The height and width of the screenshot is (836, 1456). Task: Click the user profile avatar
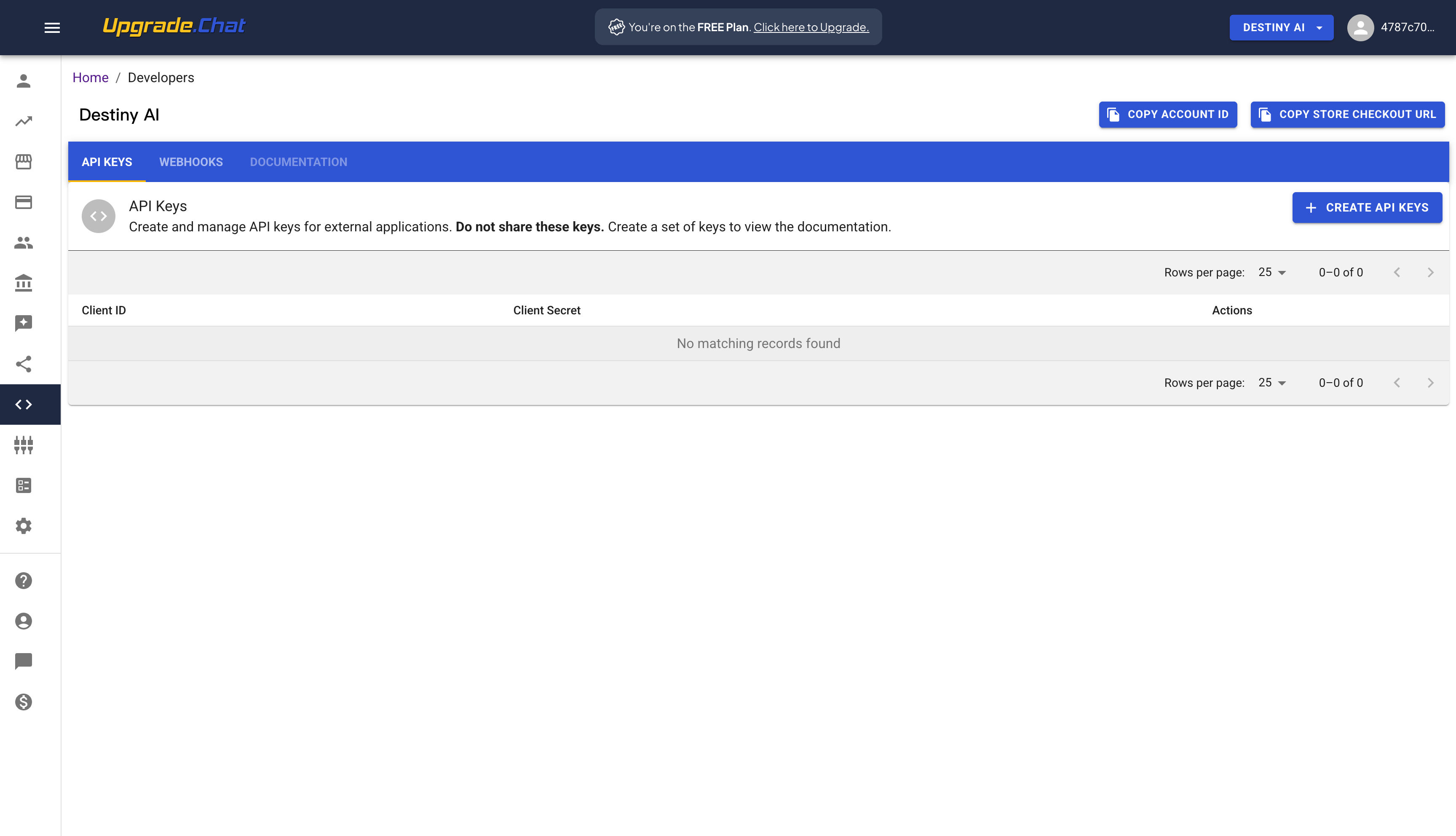click(1360, 27)
